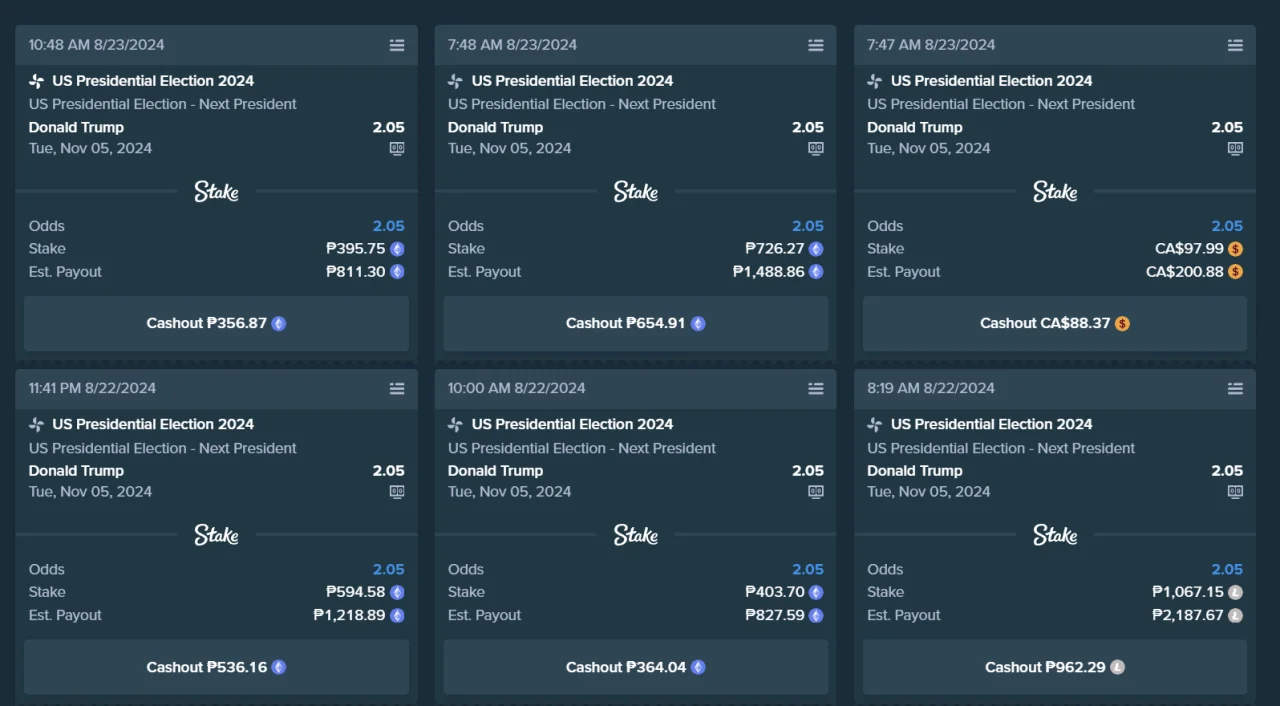Click the Ethereum coin icon beside ₱811.30 payout

397,272
